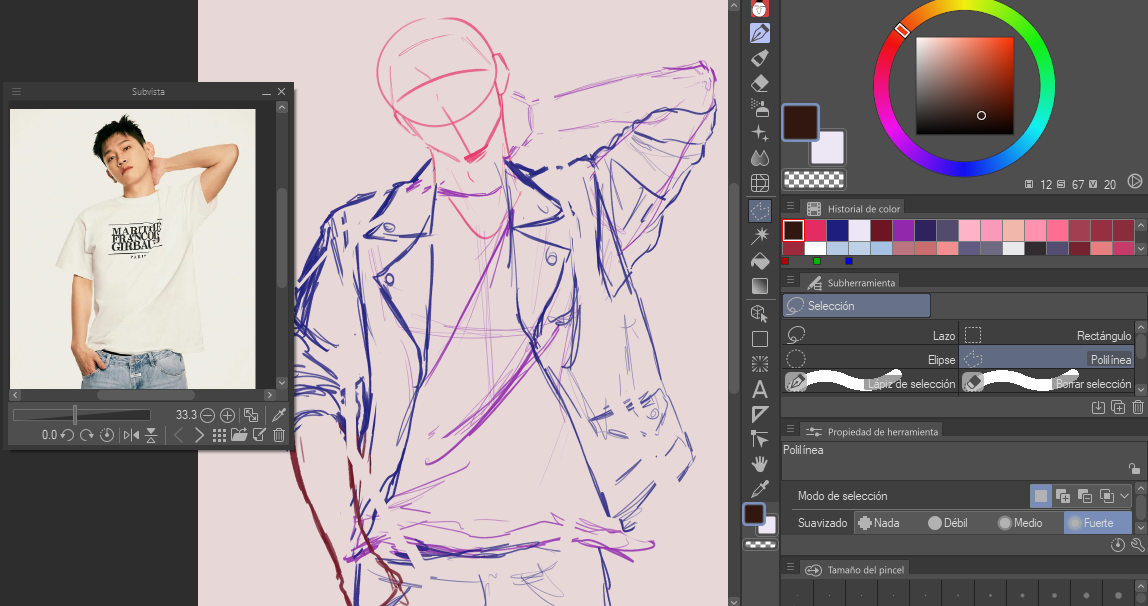Import image file into Subvista
The height and width of the screenshot is (606, 1148).
tap(239, 435)
